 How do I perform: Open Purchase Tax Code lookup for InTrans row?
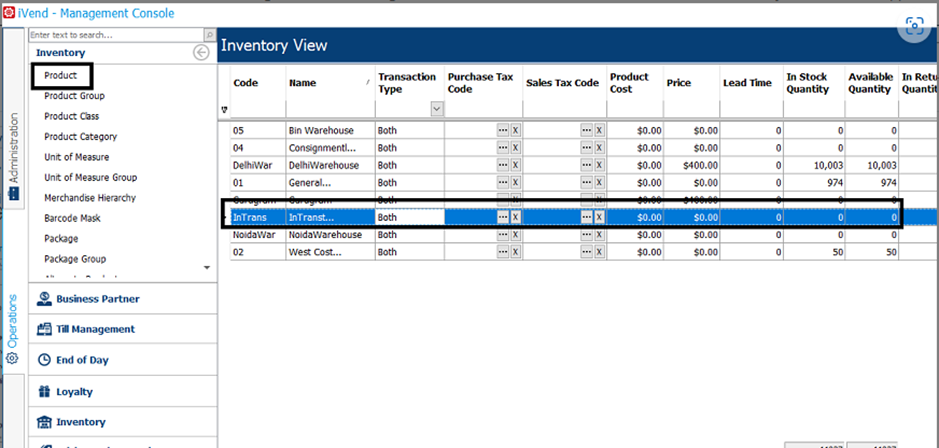pos(503,217)
